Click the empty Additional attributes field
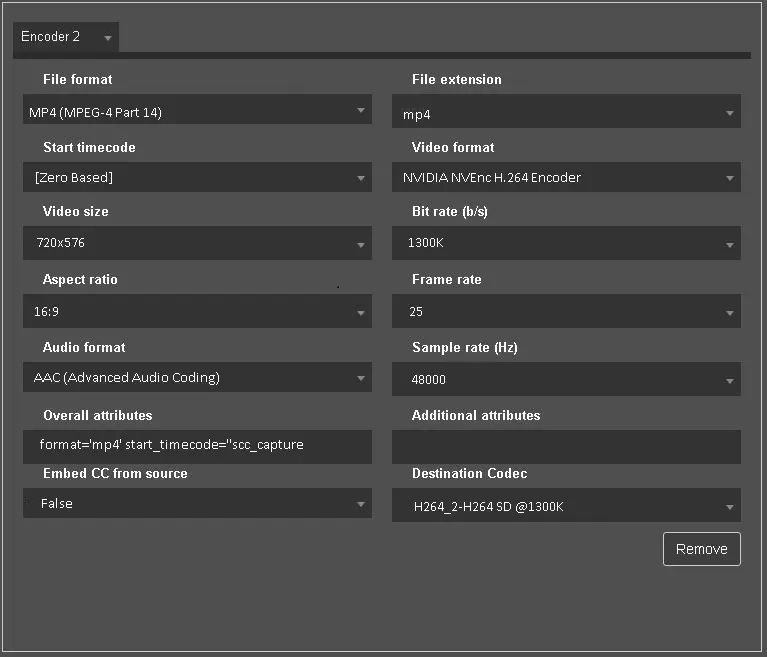This screenshot has height=657, width=767. tap(565, 446)
